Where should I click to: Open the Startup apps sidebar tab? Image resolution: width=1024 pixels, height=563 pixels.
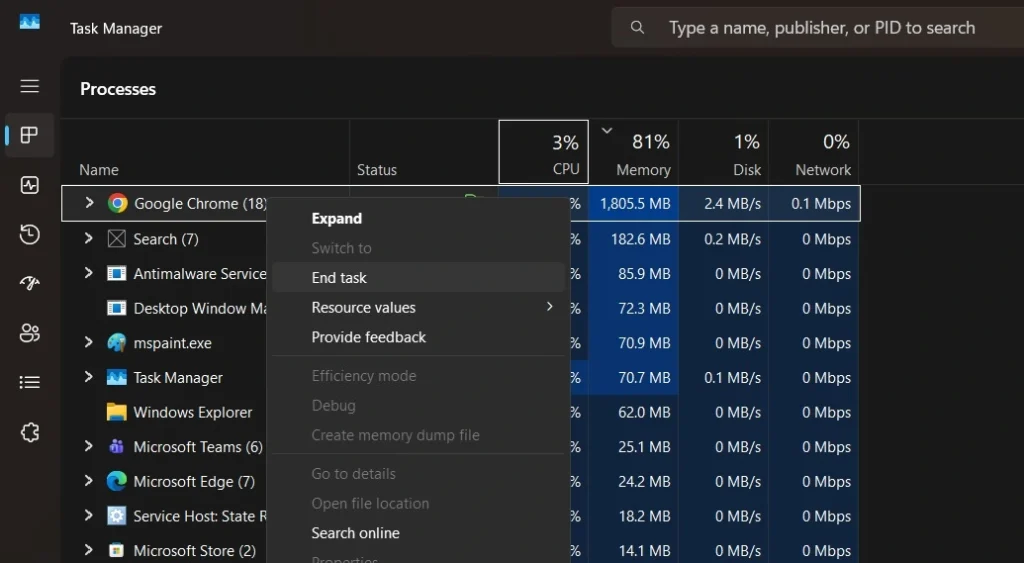click(29, 283)
